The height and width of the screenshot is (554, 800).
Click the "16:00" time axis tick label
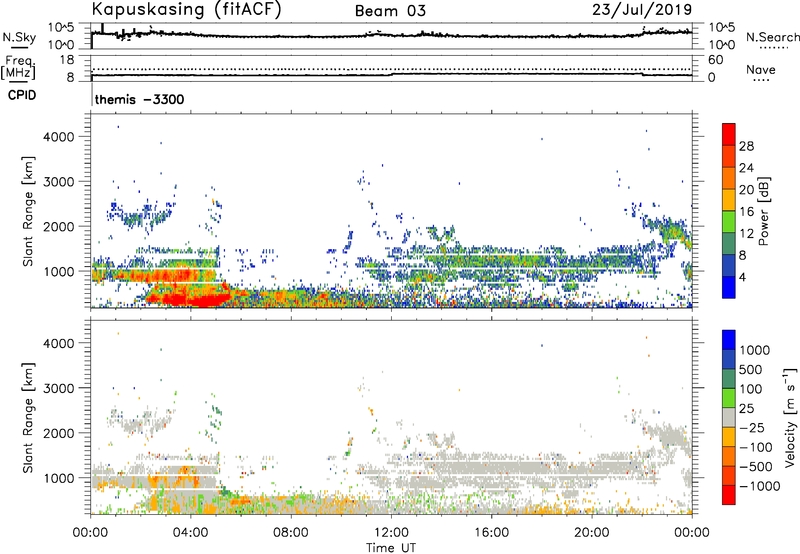coord(491,533)
